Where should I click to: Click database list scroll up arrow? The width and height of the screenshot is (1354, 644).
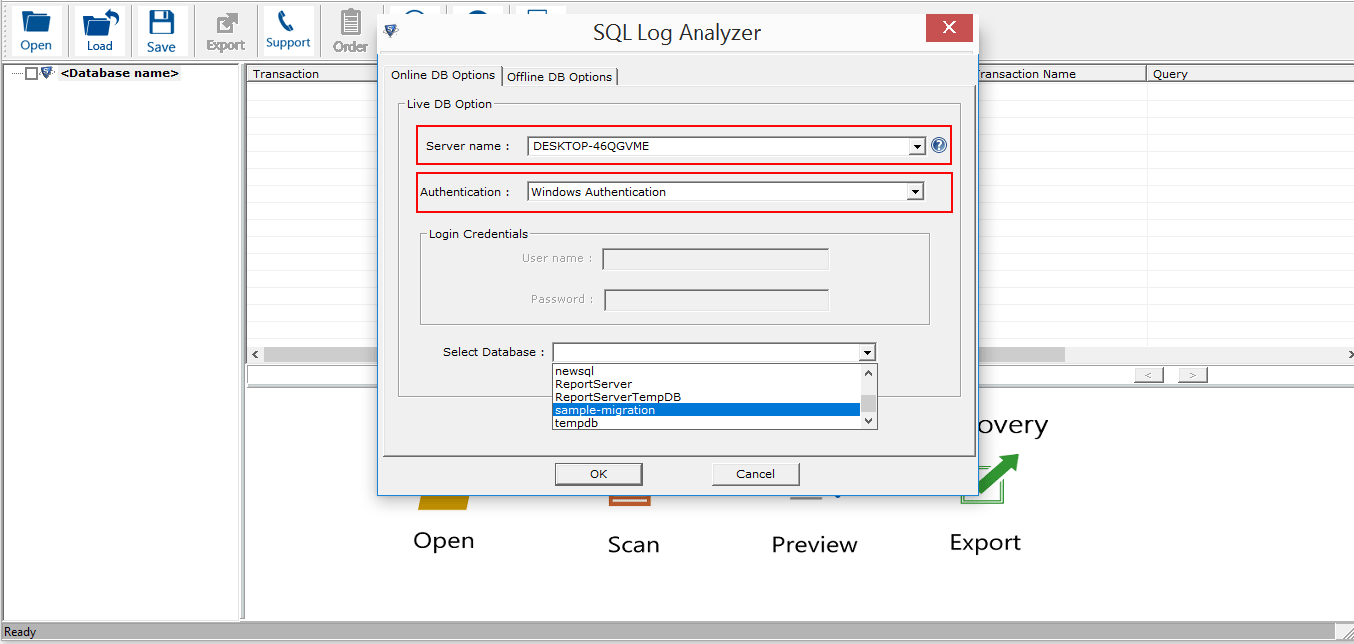[x=869, y=372]
